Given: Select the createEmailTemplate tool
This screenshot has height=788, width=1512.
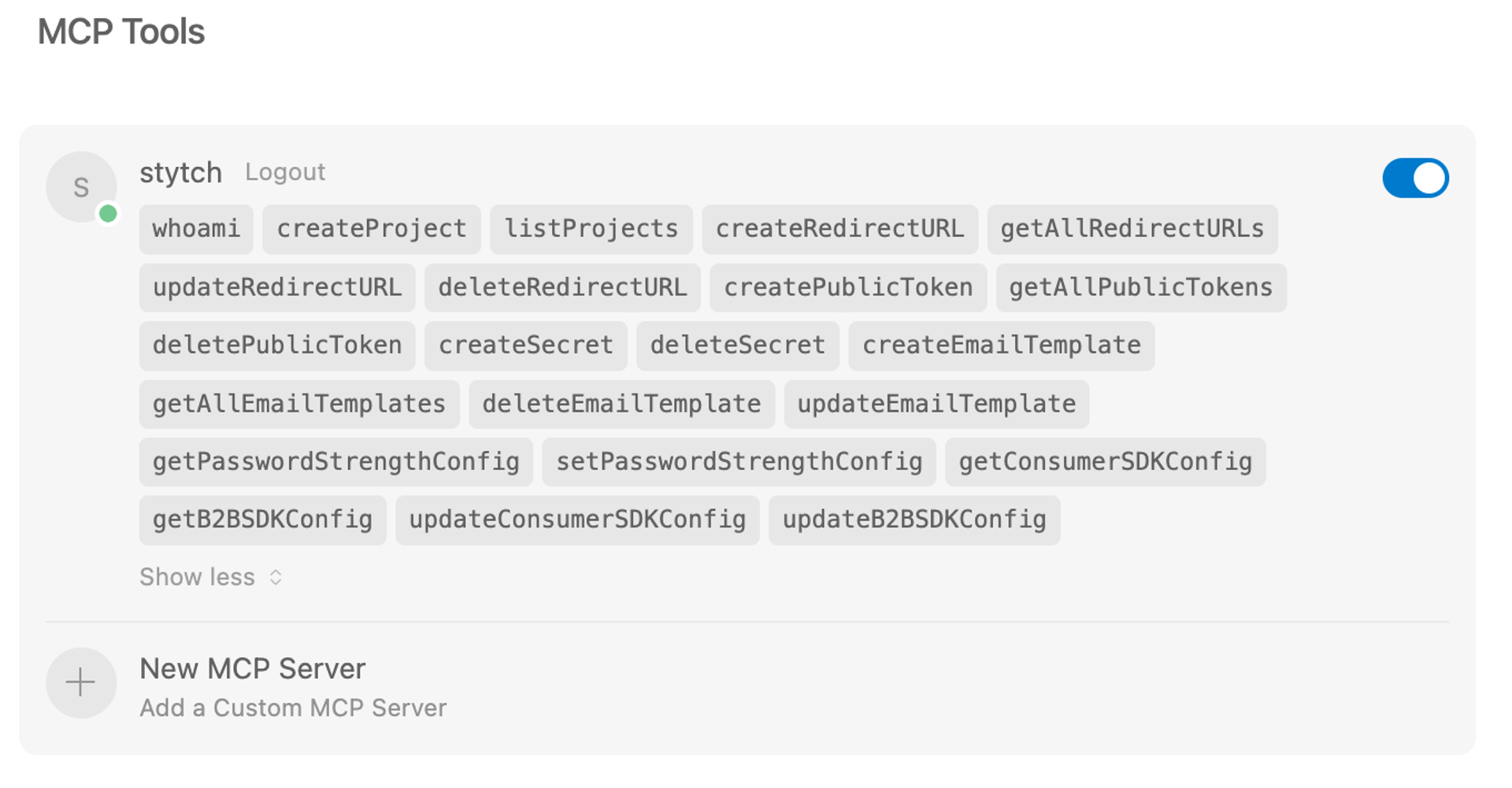Looking at the screenshot, I should point(1001,345).
